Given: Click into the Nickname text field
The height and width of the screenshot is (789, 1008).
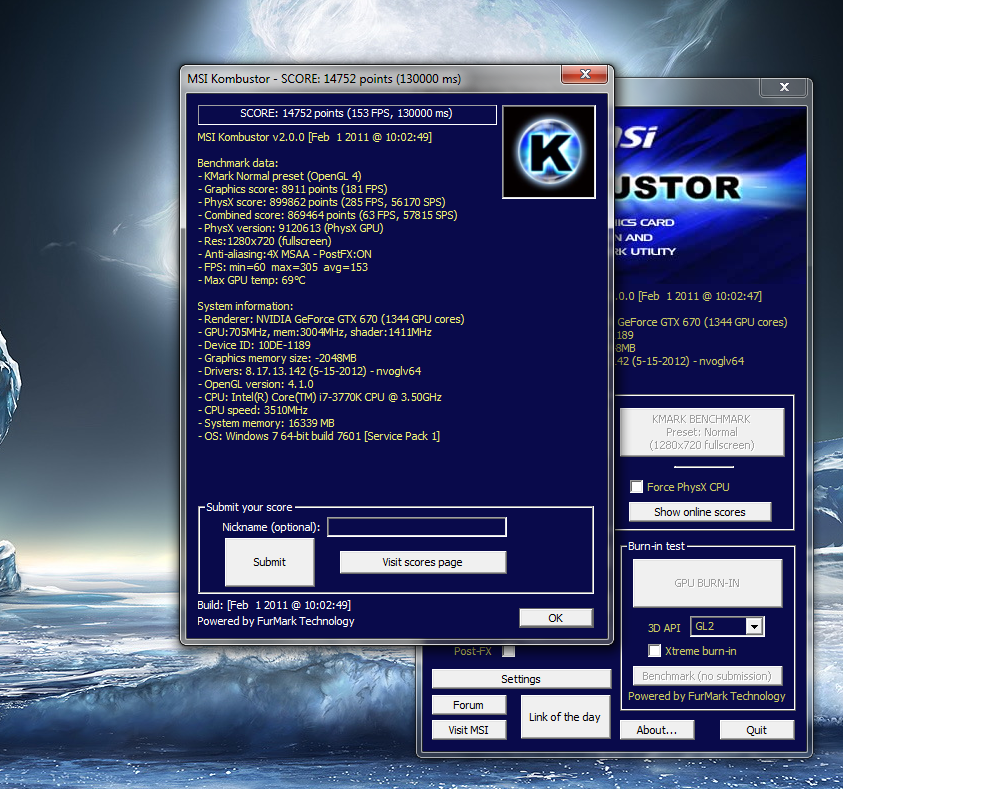Looking at the screenshot, I should point(417,527).
